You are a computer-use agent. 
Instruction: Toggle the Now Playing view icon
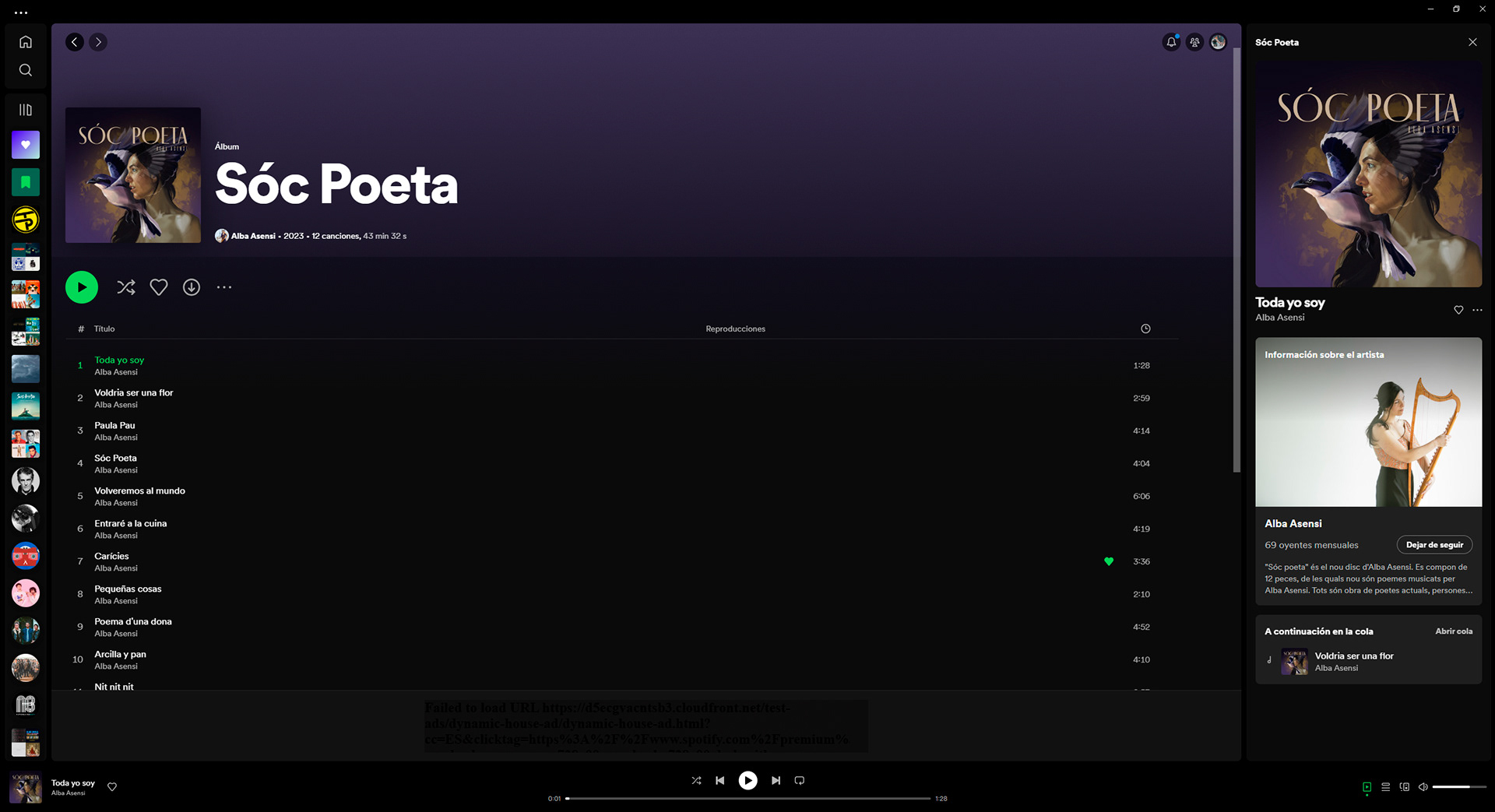[x=1367, y=787]
